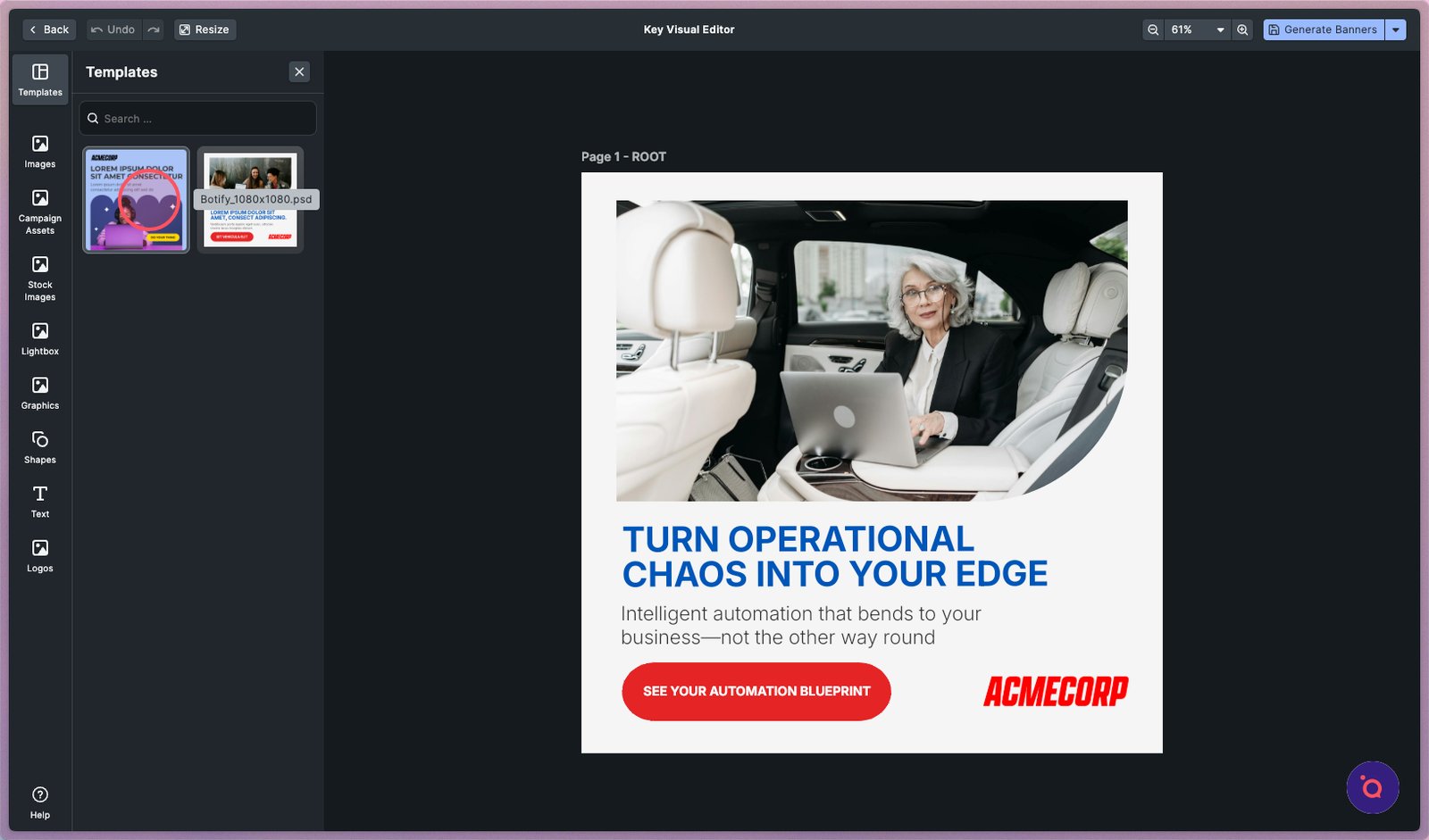
Task: Zoom out of the canvas
Action: click(1153, 29)
